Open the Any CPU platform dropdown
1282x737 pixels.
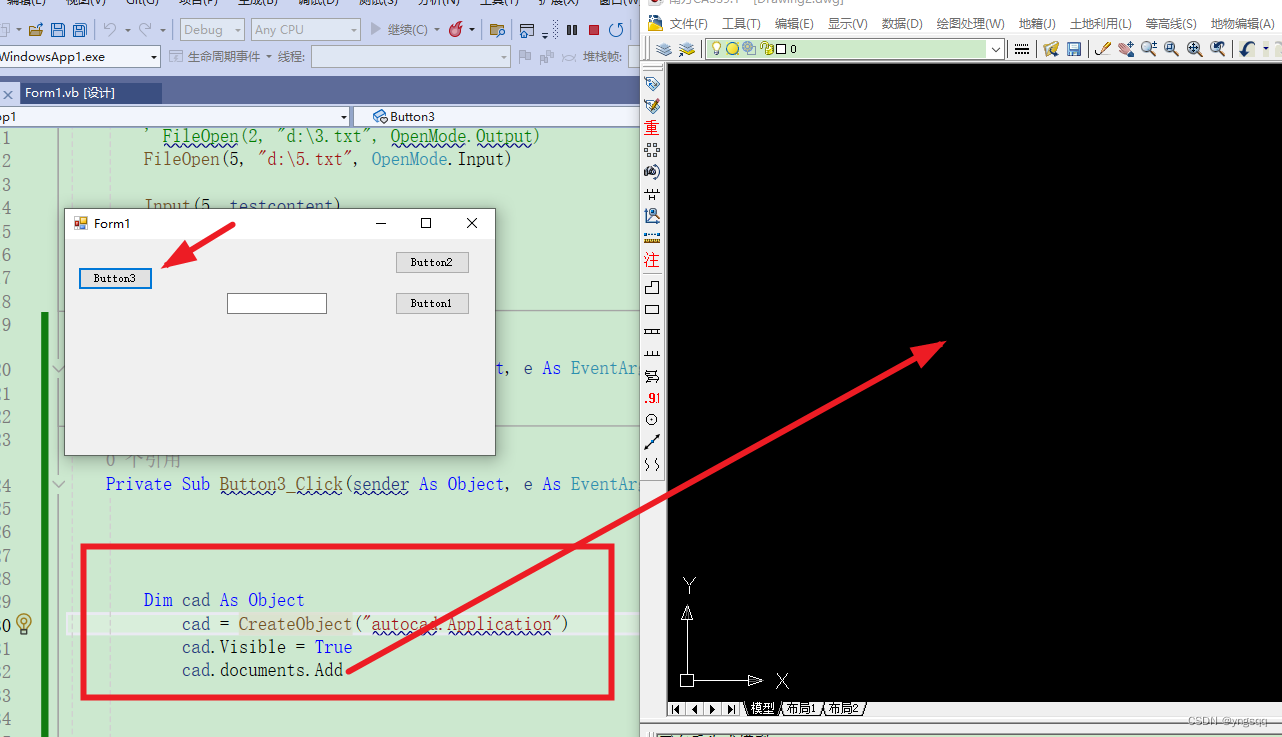[305, 30]
